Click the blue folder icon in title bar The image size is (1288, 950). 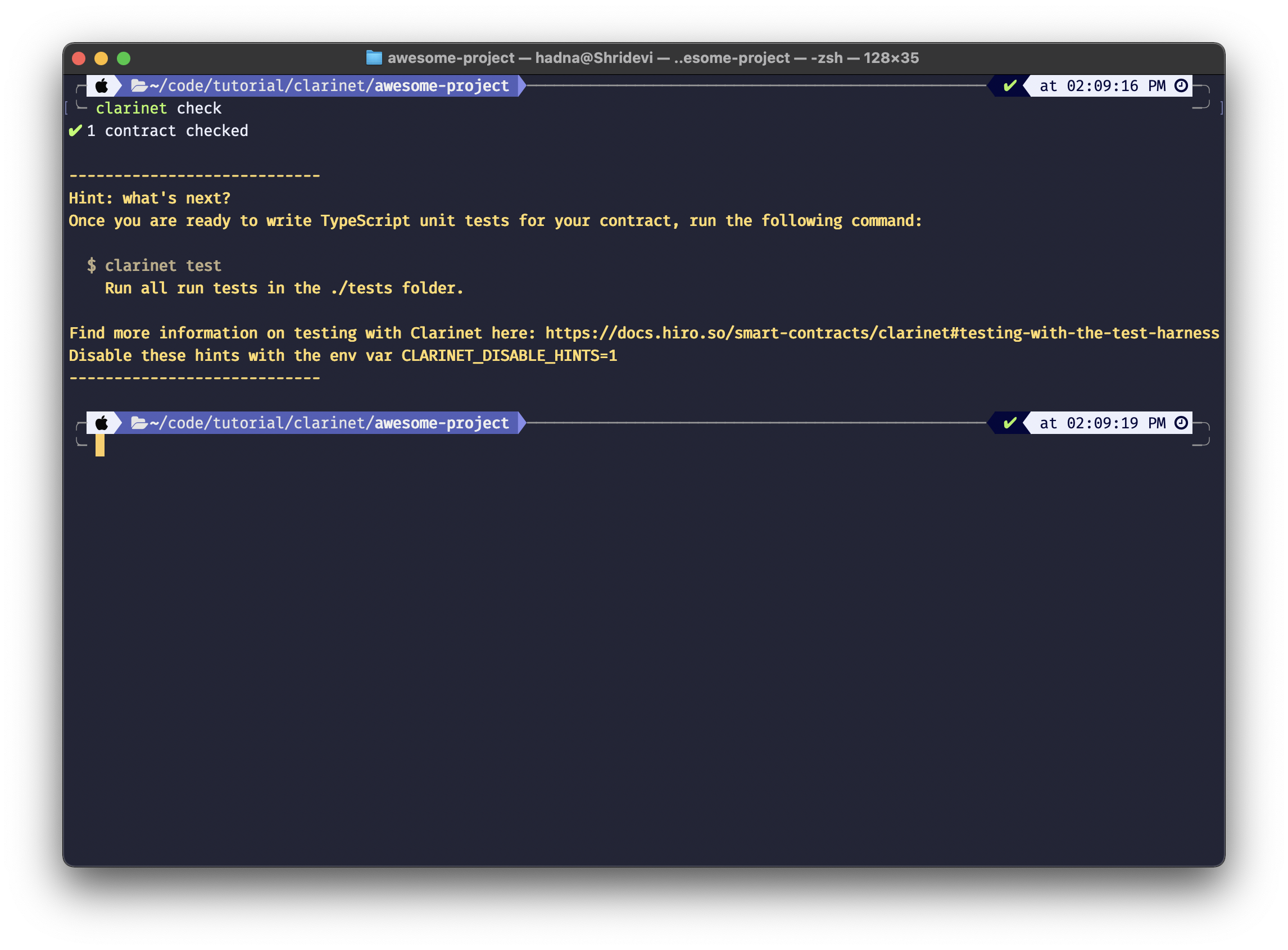click(x=374, y=57)
